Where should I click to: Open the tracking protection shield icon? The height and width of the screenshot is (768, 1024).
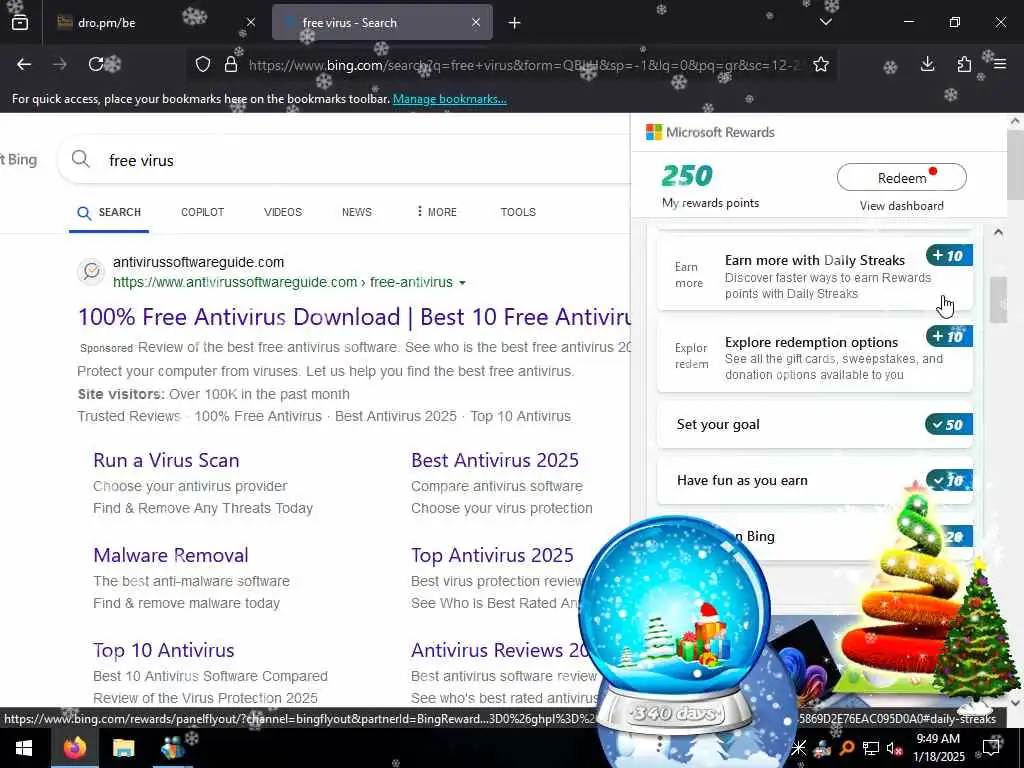(203, 64)
